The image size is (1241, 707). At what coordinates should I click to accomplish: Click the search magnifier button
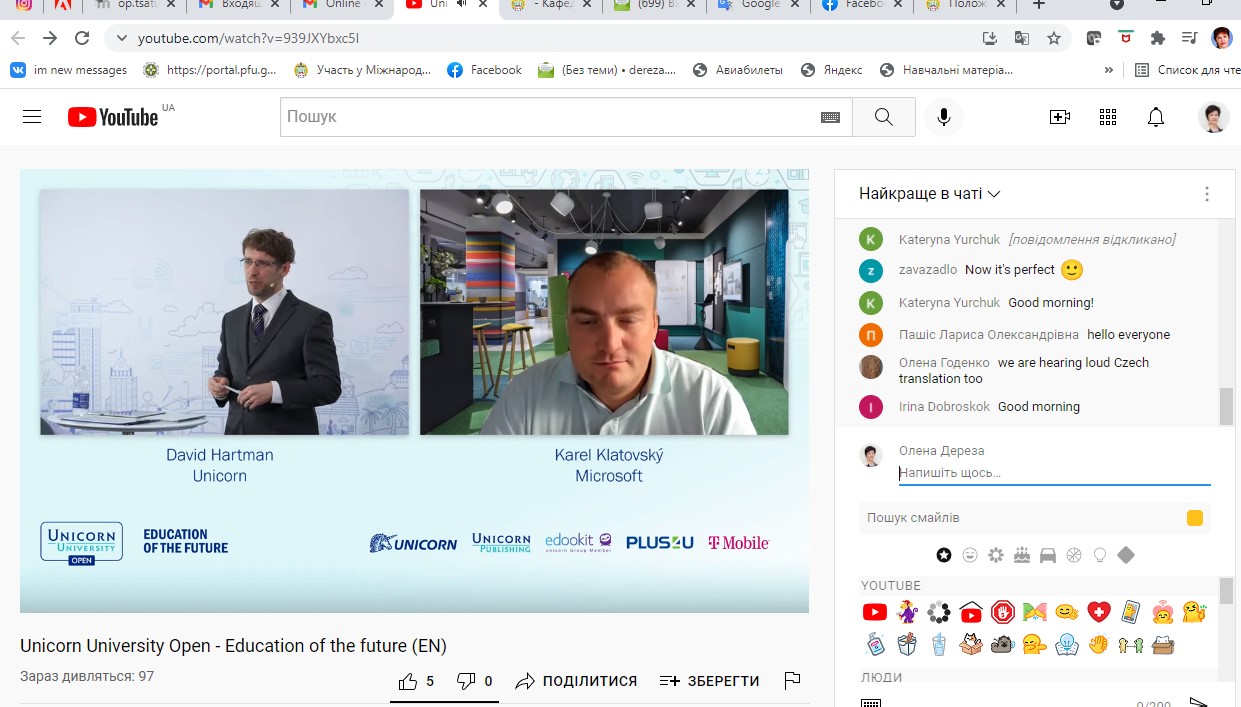tap(883, 117)
